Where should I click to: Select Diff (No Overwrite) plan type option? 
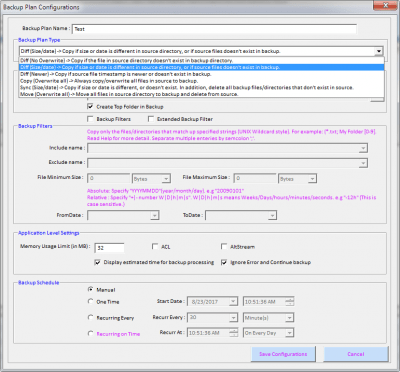(201, 61)
